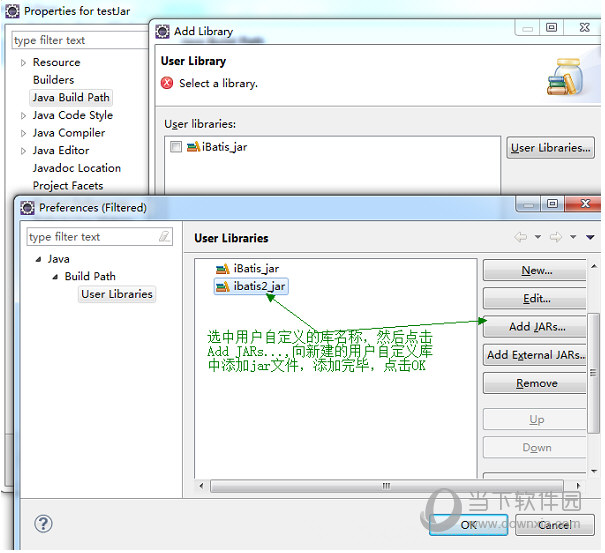Collapse the Java tree node in Preferences
Viewport: 605px width, 553px height.
click(x=39, y=259)
